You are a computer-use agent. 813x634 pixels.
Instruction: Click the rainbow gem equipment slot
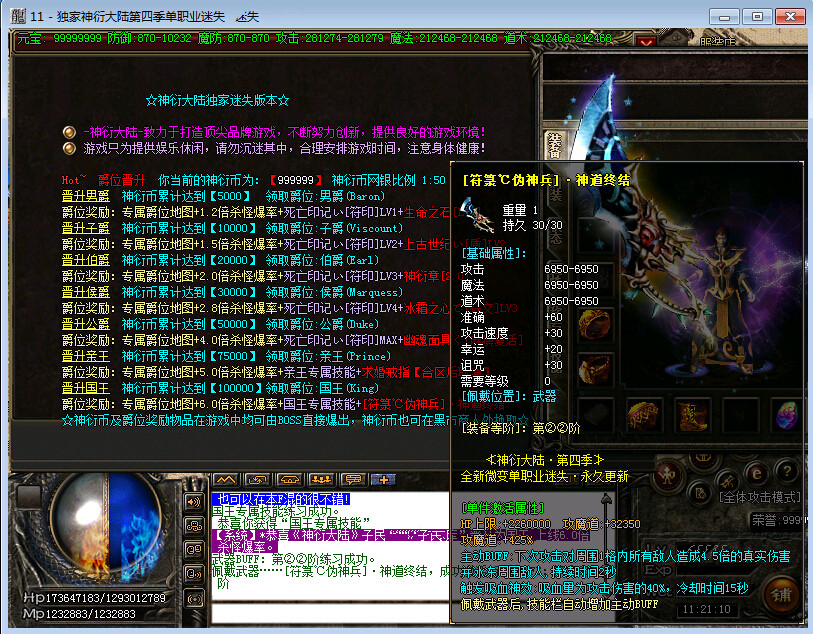click(x=787, y=415)
